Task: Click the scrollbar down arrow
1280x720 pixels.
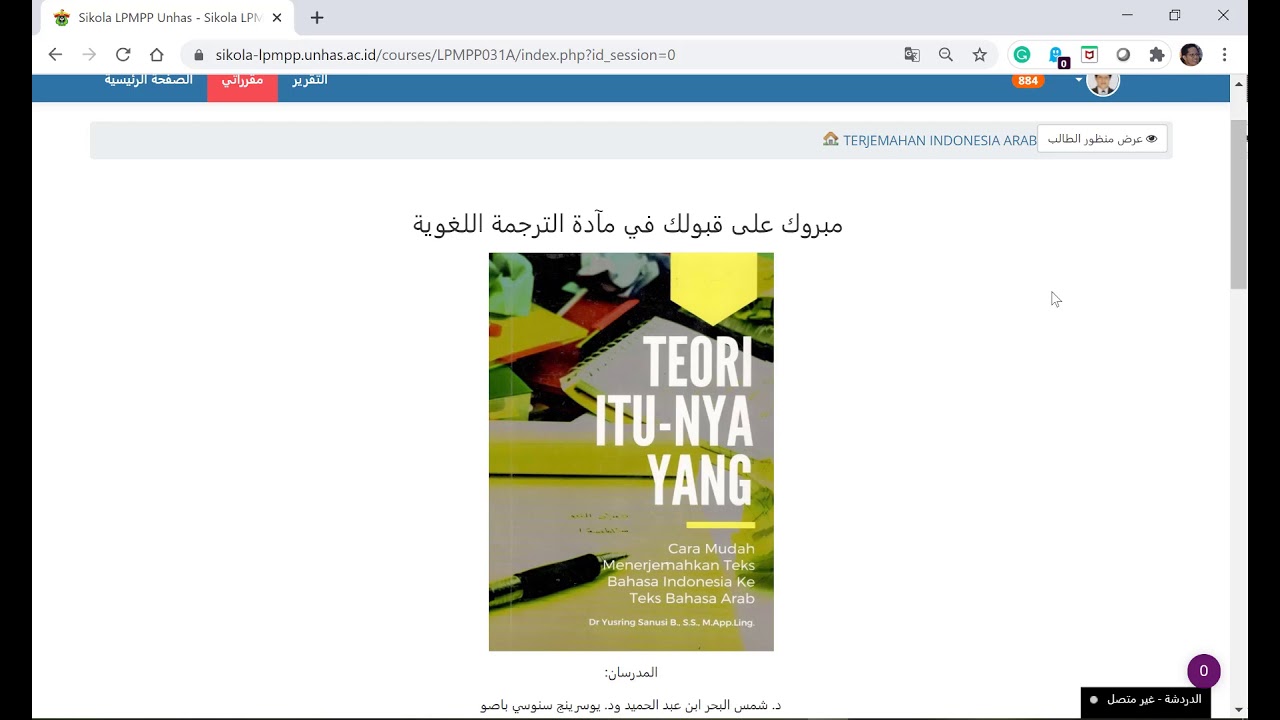Action: 1239,709
